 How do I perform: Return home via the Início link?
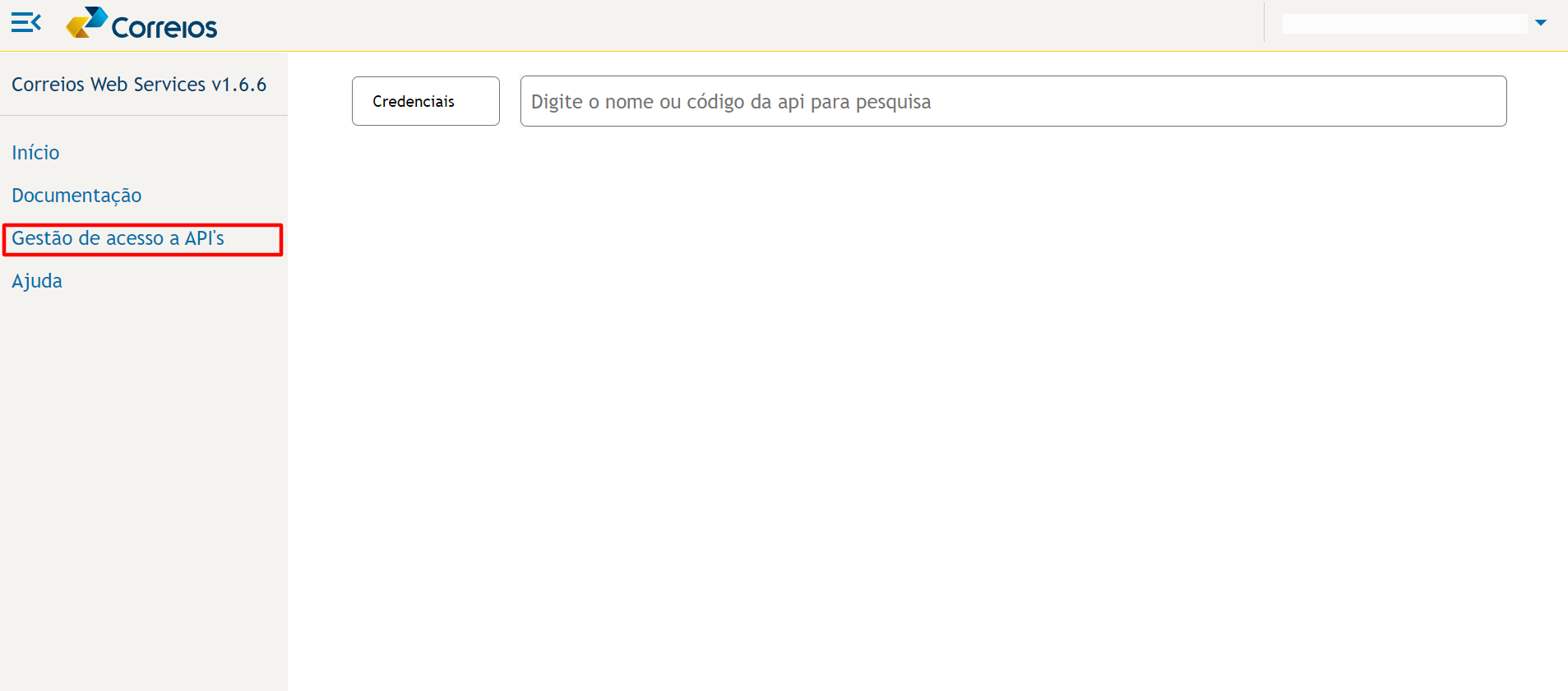pos(35,153)
